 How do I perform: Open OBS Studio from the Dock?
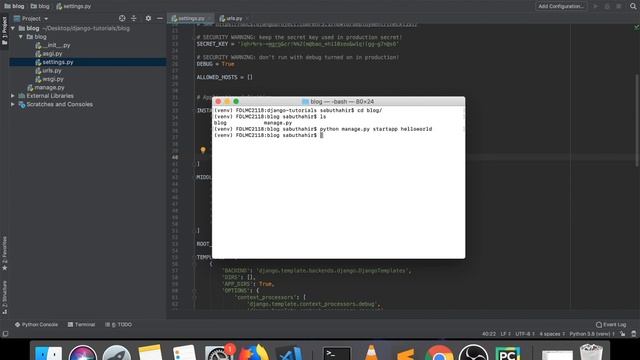pos(473,353)
